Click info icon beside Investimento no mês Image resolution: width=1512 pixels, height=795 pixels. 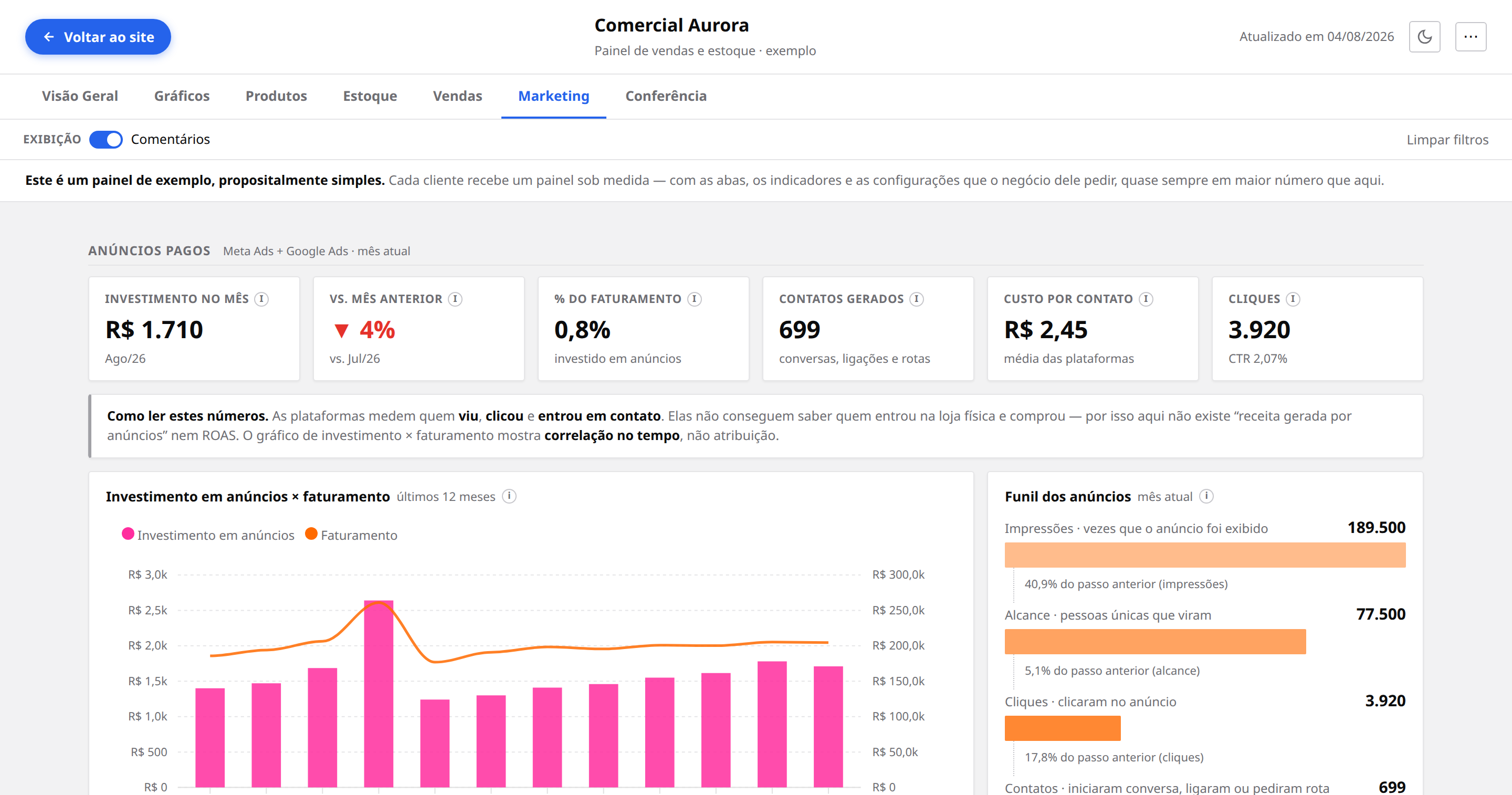click(x=261, y=299)
